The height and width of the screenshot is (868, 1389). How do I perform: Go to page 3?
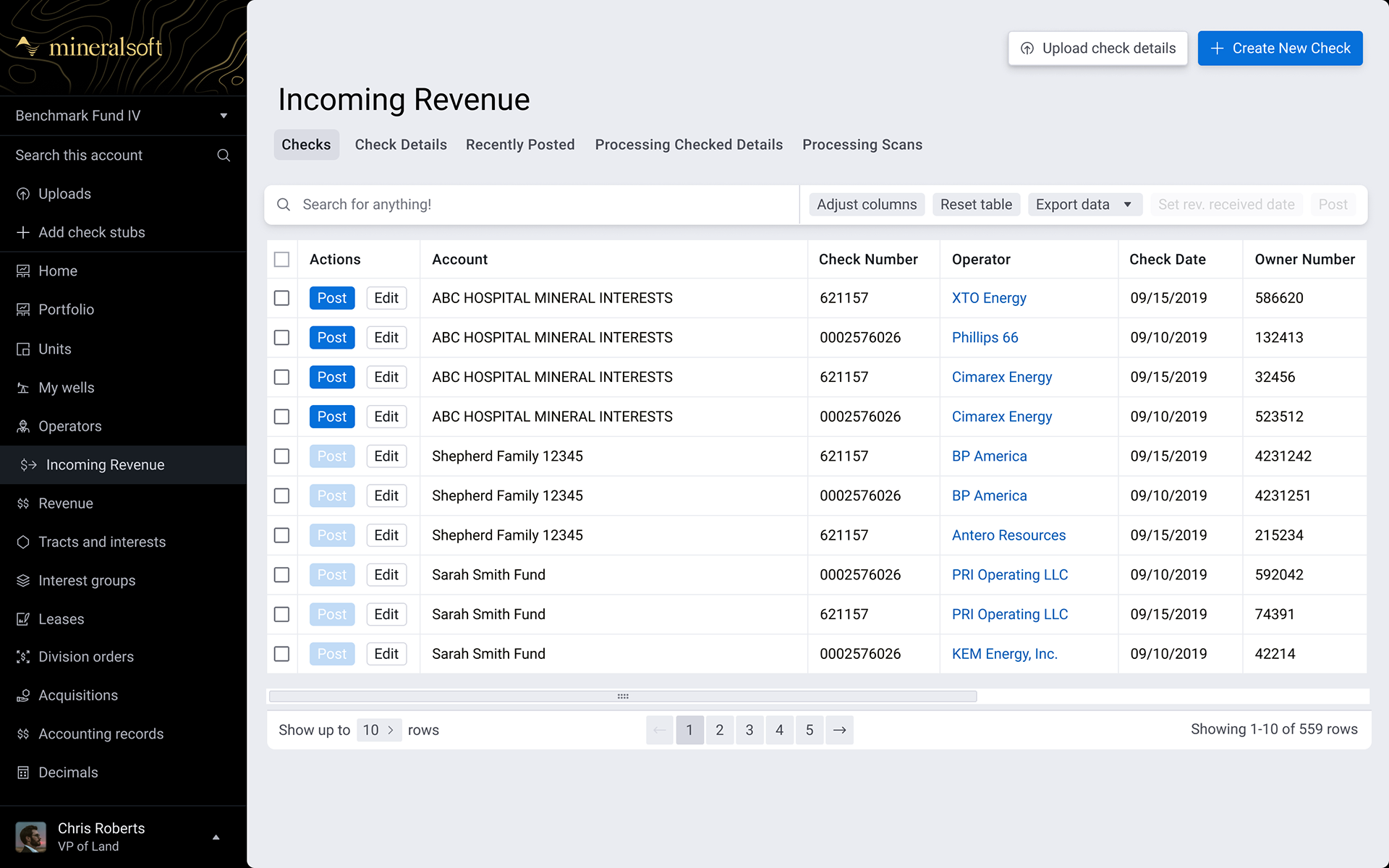(749, 730)
